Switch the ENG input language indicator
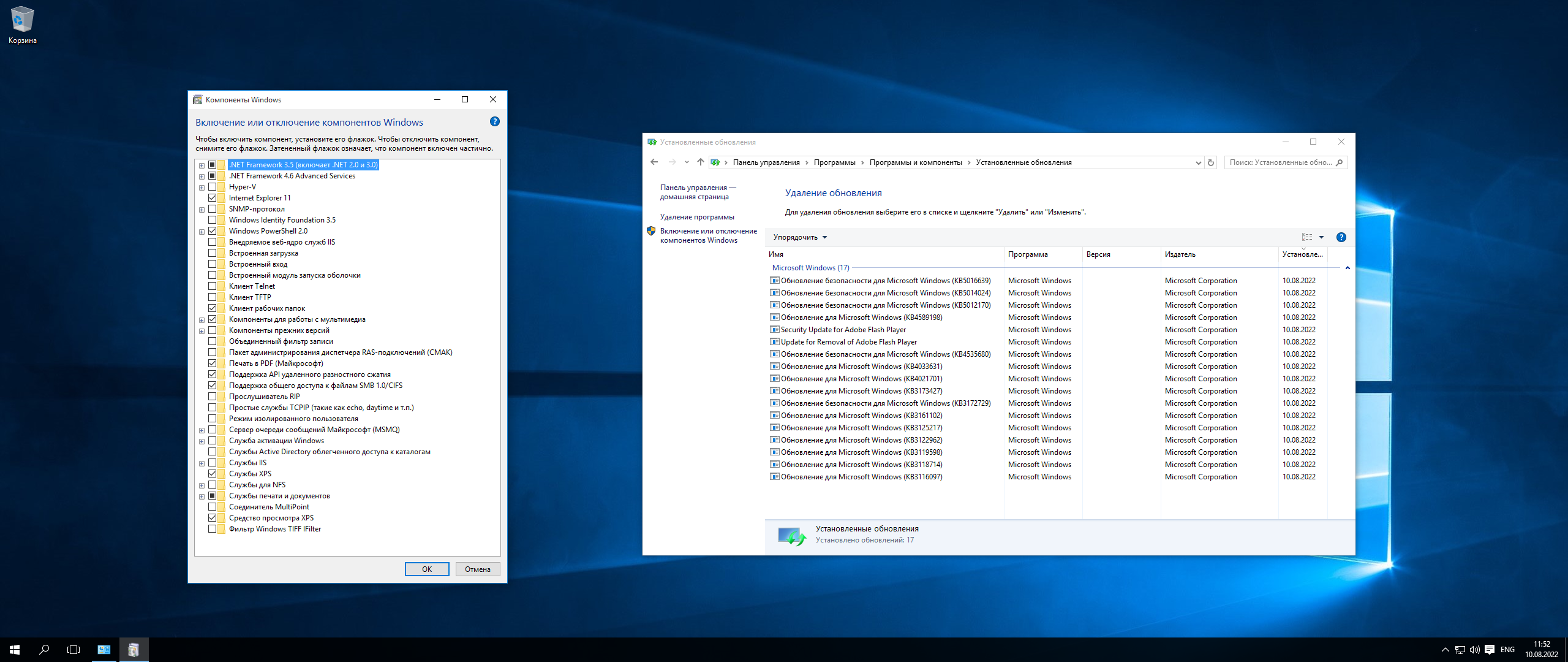This screenshot has height=662, width=1568. (1508, 650)
